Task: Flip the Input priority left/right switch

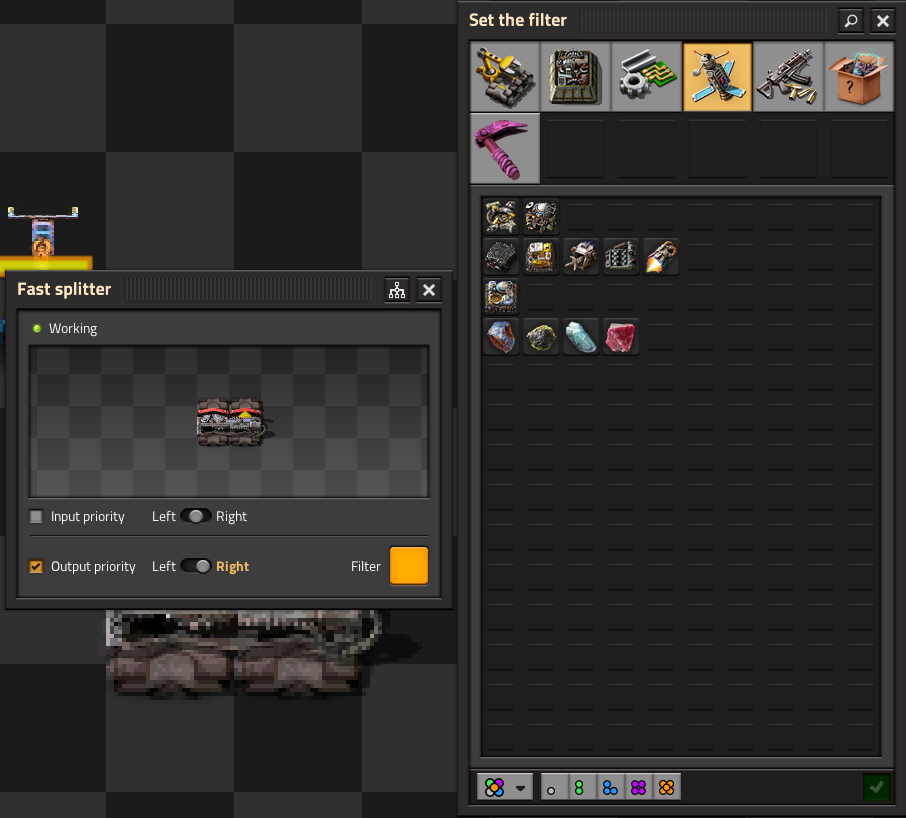Action: [196, 516]
